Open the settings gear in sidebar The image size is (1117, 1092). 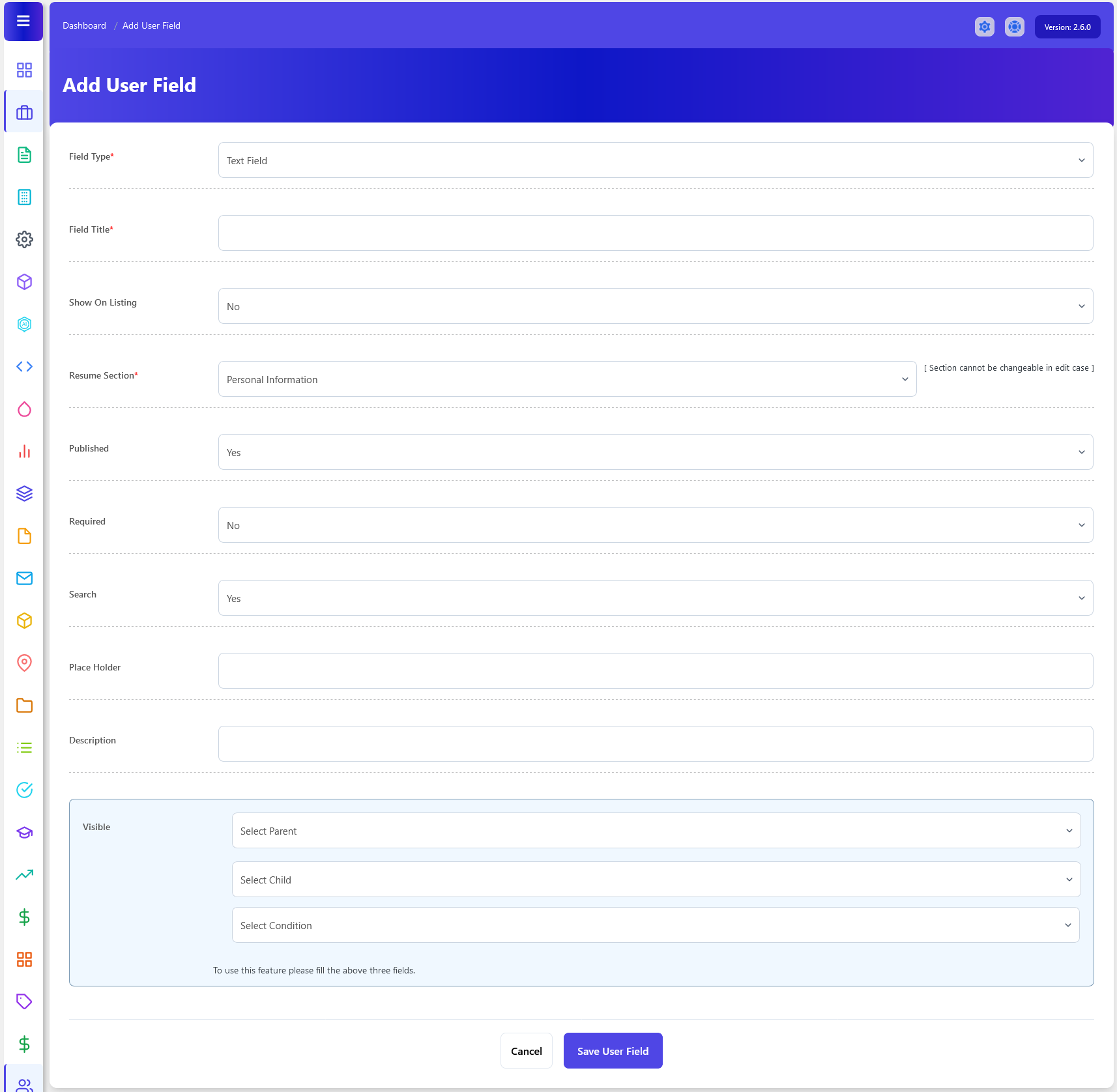click(24, 239)
